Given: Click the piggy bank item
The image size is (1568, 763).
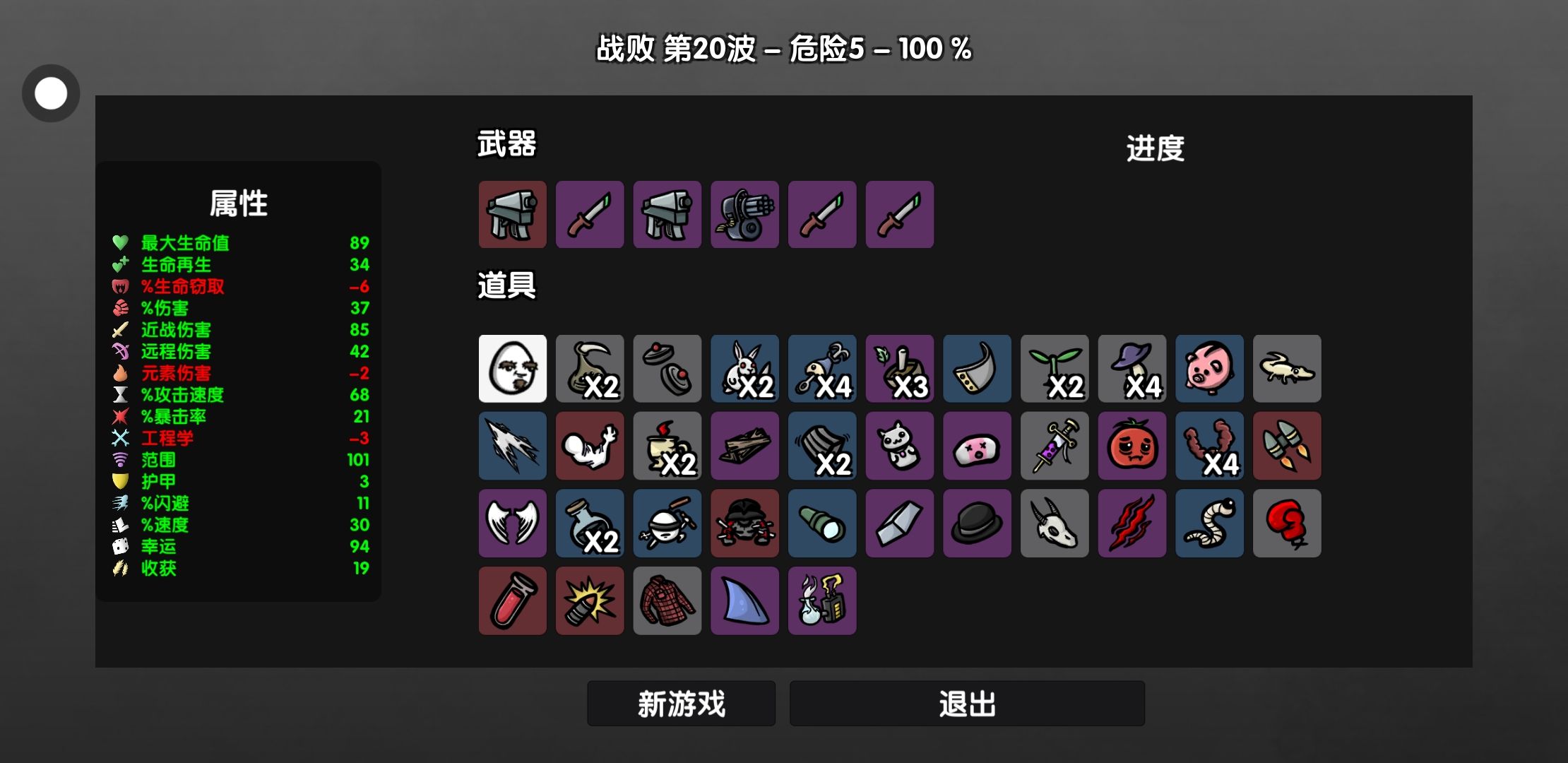Looking at the screenshot, I should 1209,369.
